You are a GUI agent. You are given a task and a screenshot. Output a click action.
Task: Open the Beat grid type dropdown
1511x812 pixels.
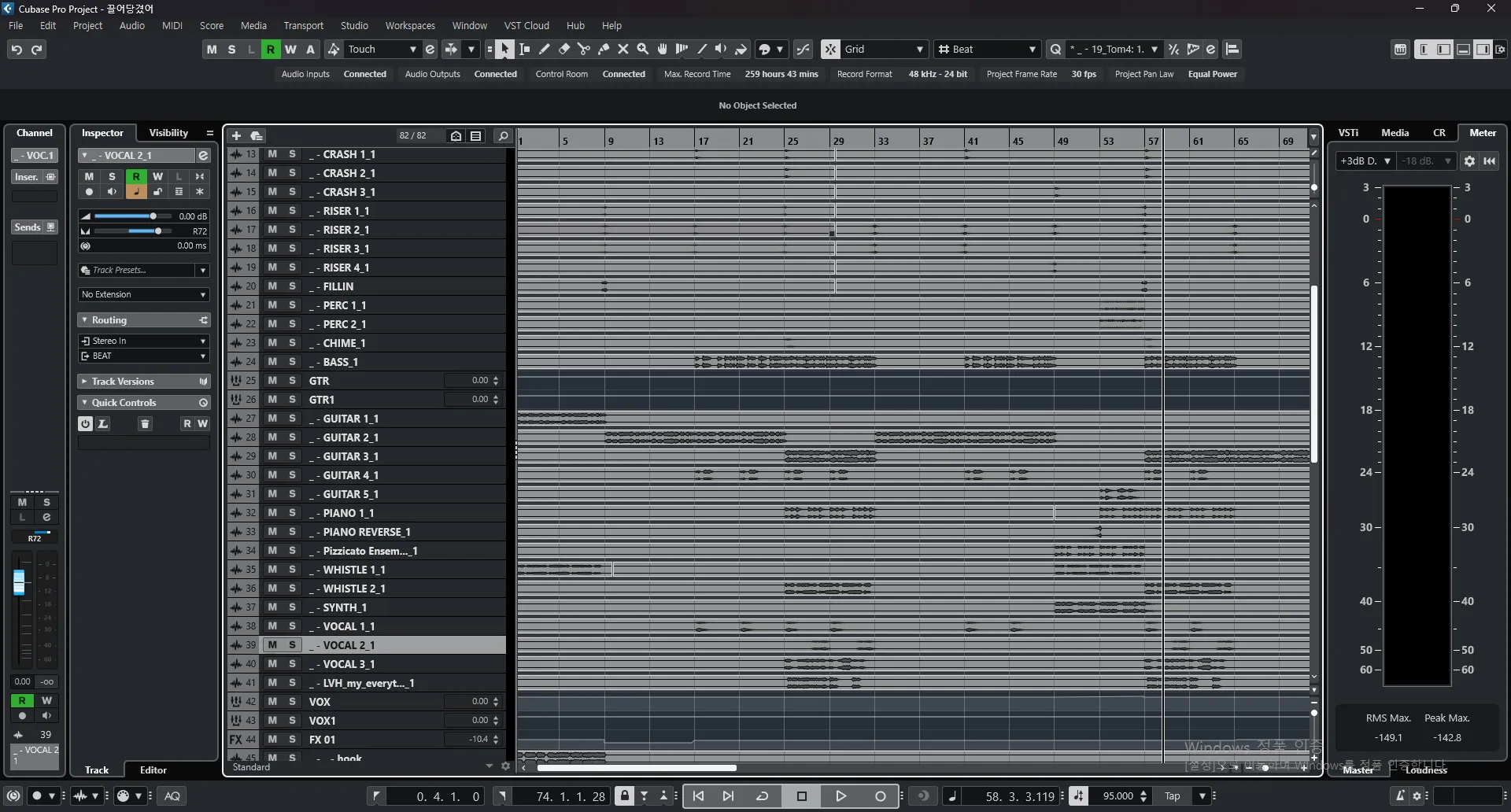[x=988, y=50]
